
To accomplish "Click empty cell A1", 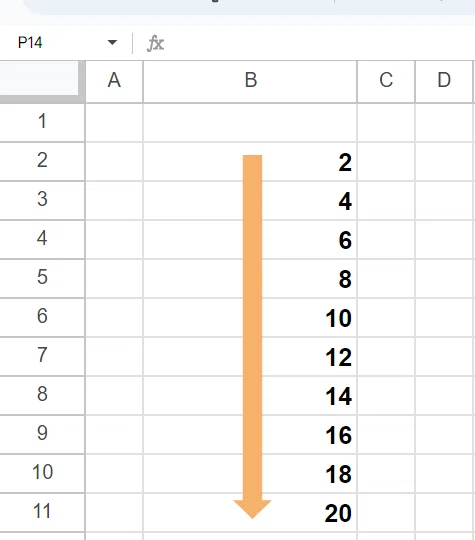I will 114,123.
